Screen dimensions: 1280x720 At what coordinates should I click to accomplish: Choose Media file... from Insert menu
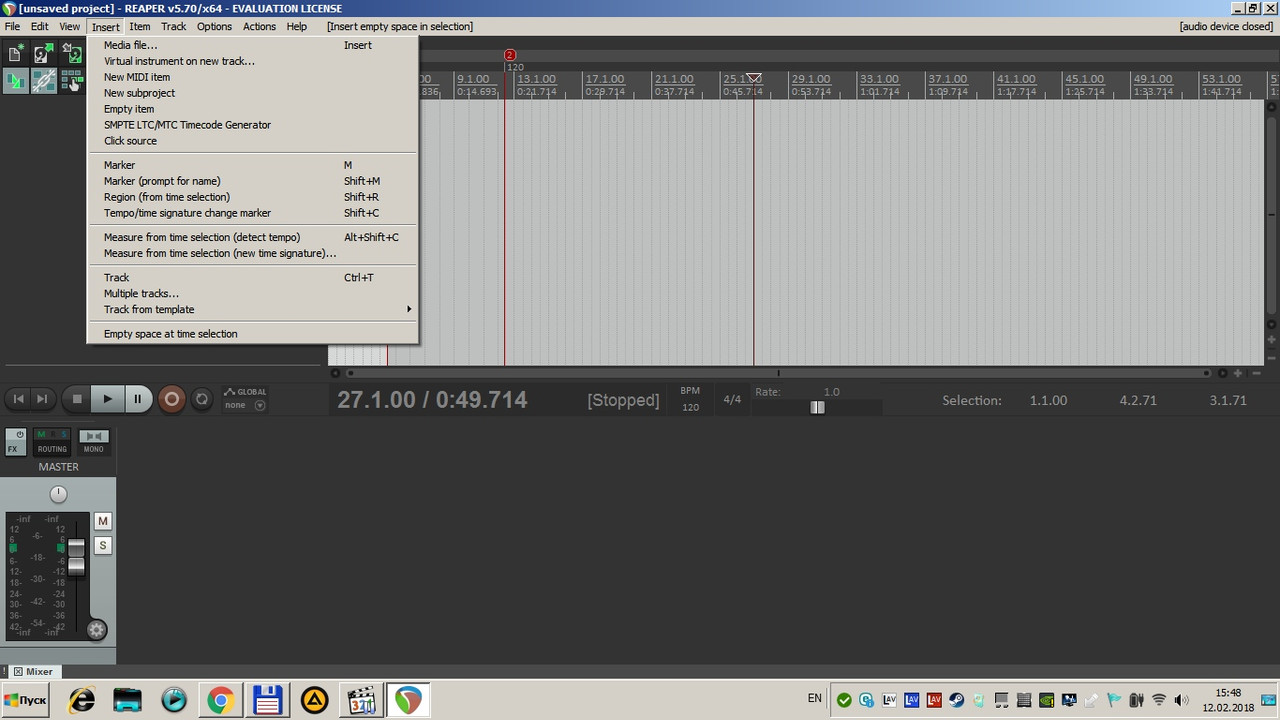pyautogui.click(x=252, y=45)
